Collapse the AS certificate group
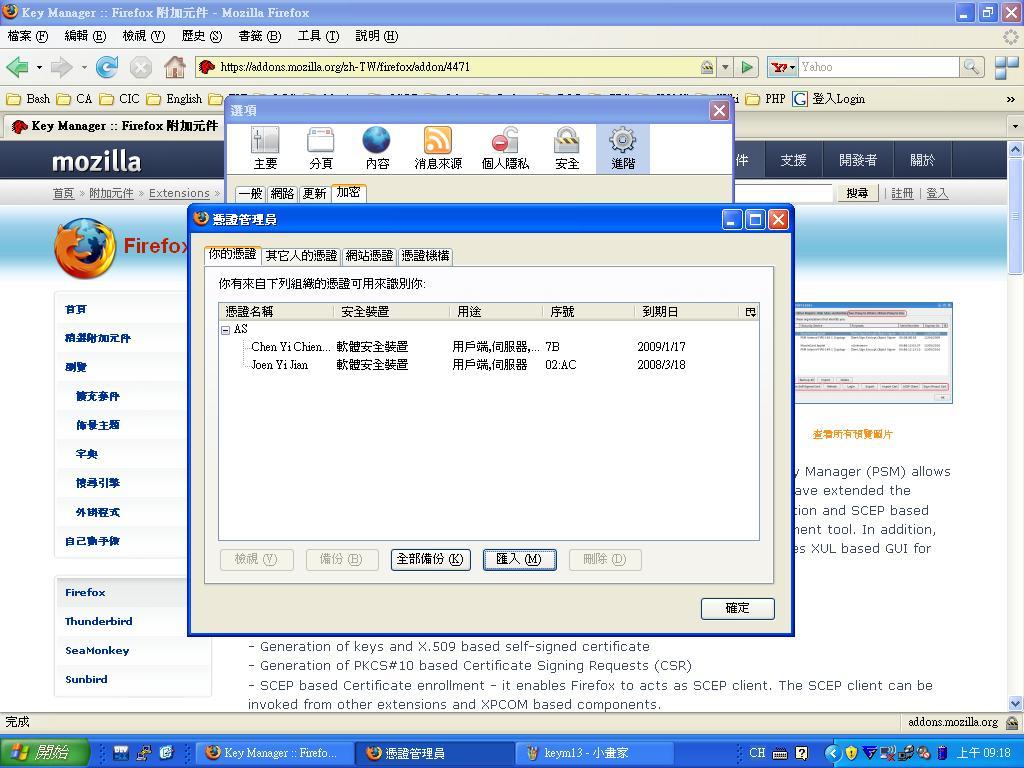 click(x=225, y=330)
